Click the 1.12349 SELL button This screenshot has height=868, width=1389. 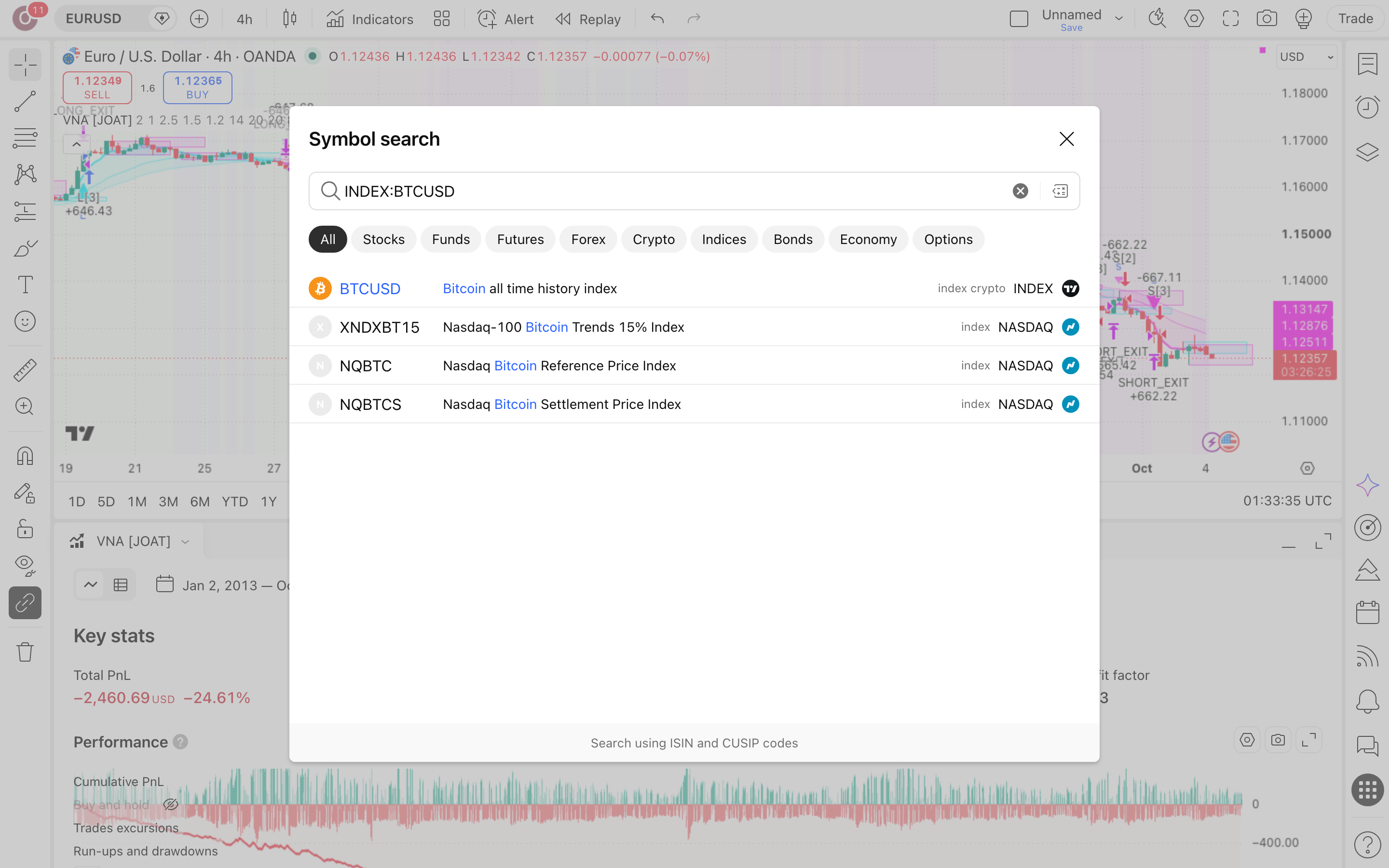click(97, 87)
